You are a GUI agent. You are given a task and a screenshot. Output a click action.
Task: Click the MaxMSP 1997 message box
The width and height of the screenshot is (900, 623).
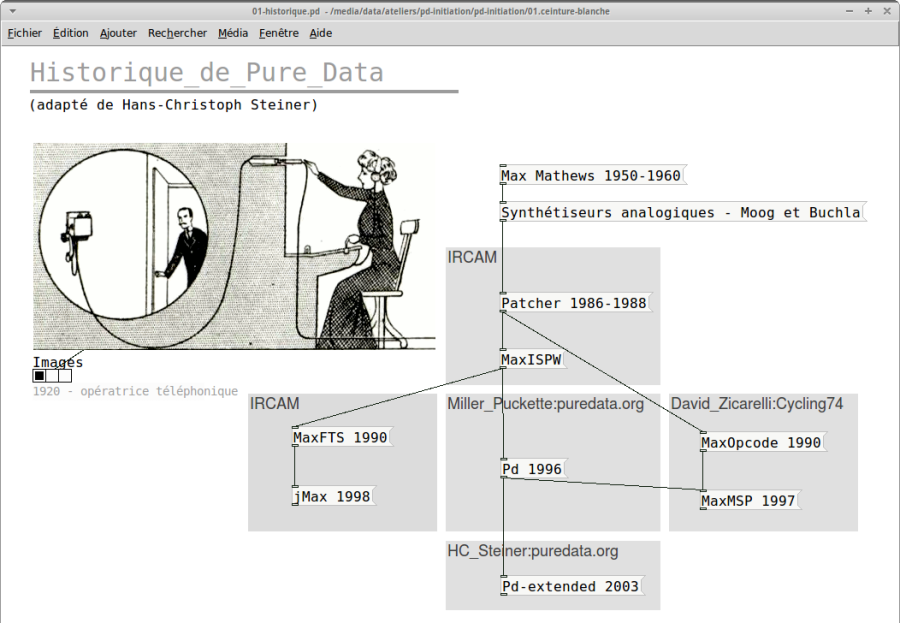[x=750, y=501]
